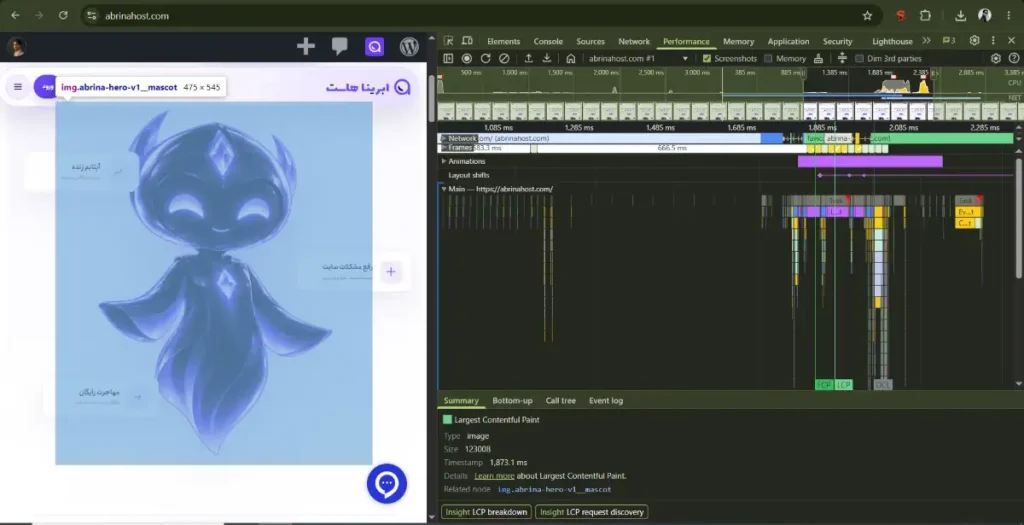
Task: Open the Performance panel help icon
Action: tap(1014, 58)
